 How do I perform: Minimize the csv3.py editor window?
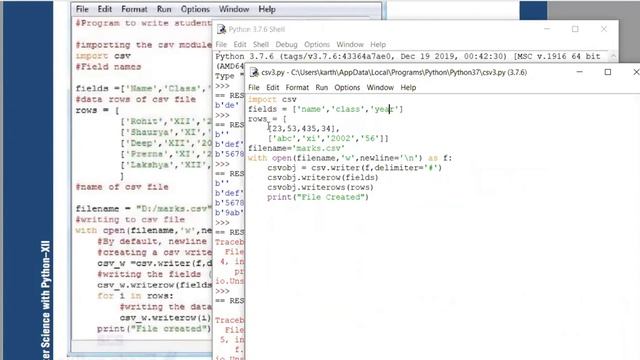click(579, 72)
